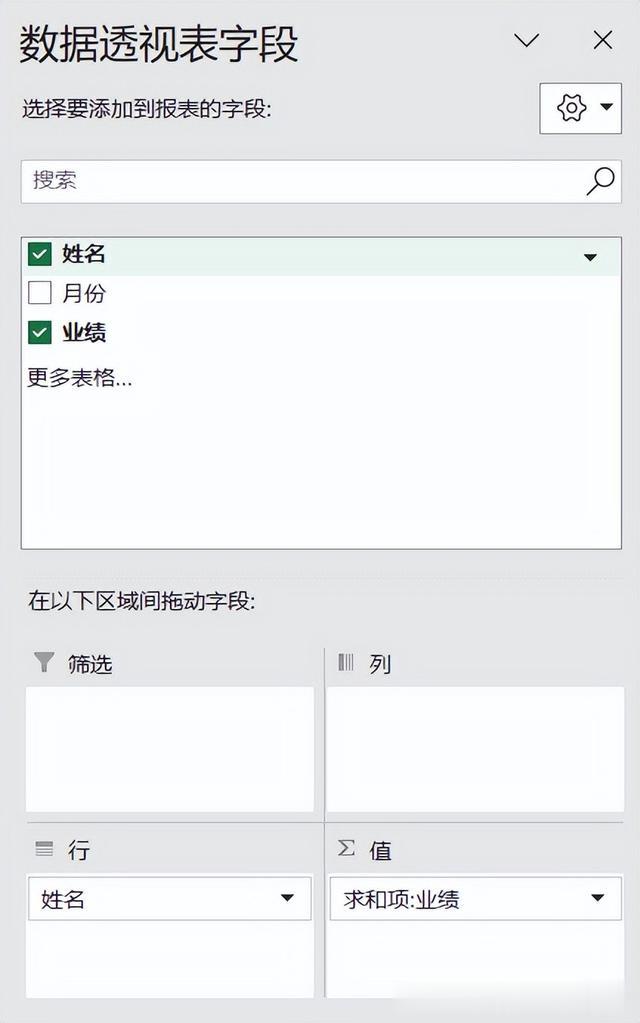This screenshot has width=640, height=1023.
Task: Click into the 搜索 field box
Action: point(321,181)
